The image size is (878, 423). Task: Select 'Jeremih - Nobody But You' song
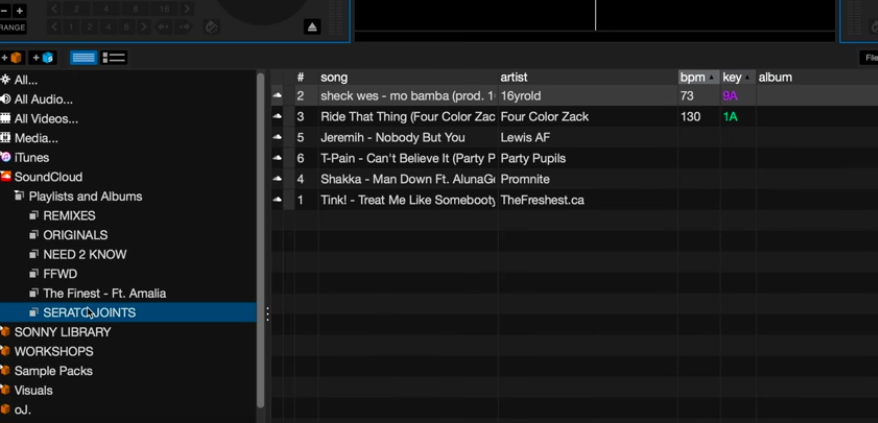tap(393, 137)
